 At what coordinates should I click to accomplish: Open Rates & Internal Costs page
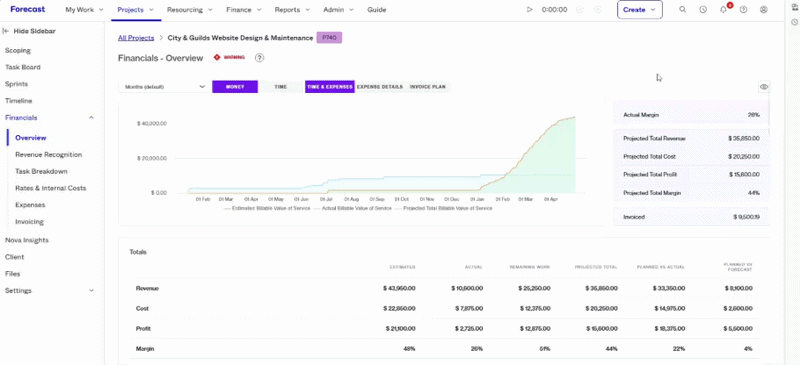[51, 188]
